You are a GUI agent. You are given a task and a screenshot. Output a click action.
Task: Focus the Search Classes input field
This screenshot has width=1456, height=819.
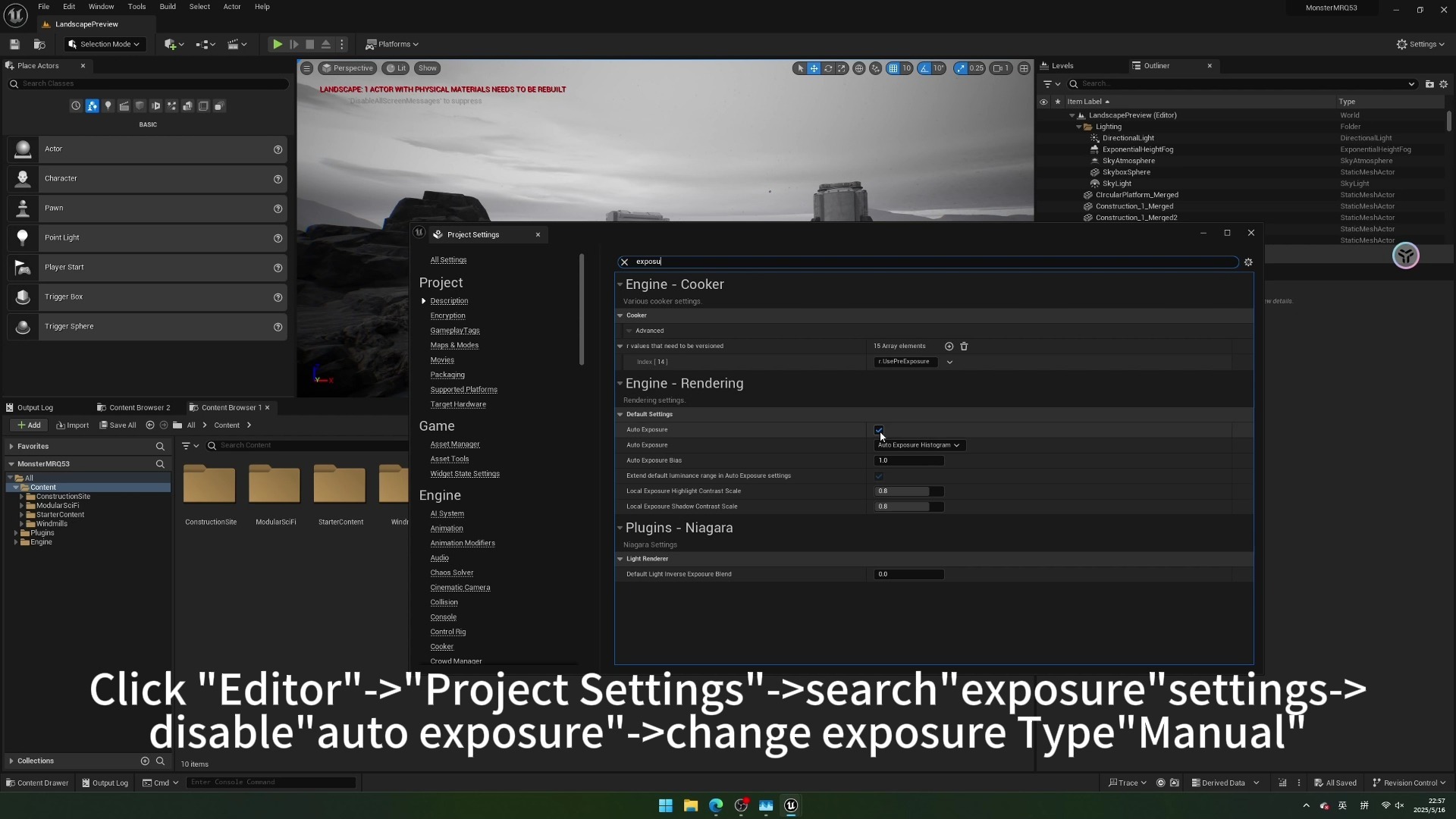click(x=148, y=84)
